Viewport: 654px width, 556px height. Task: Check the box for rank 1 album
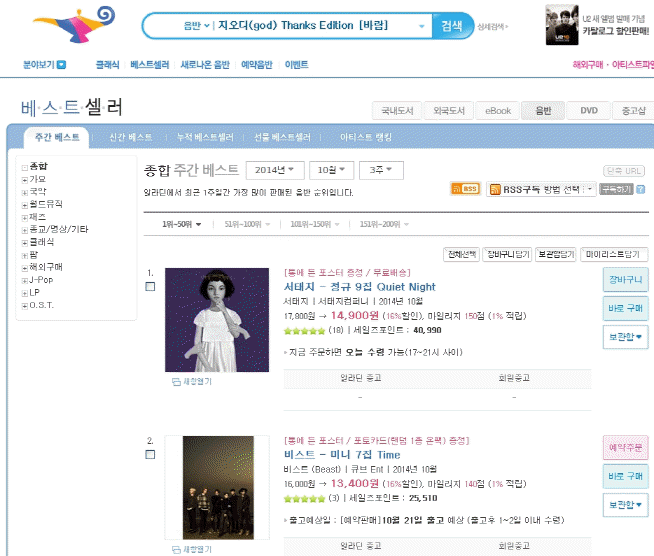pos(150,287)
